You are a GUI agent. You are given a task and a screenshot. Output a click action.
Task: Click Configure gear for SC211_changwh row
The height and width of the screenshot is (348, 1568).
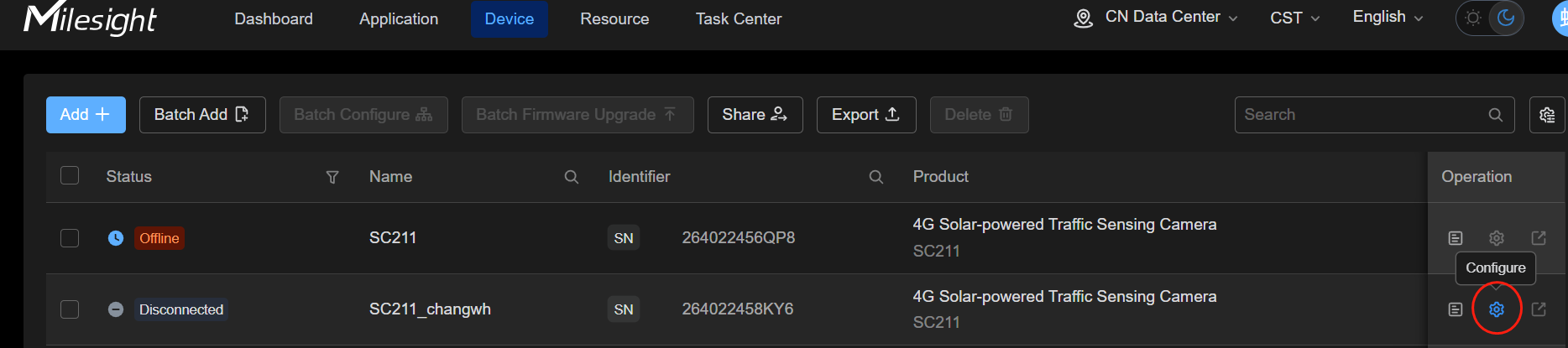click(x=1497, y=309)
